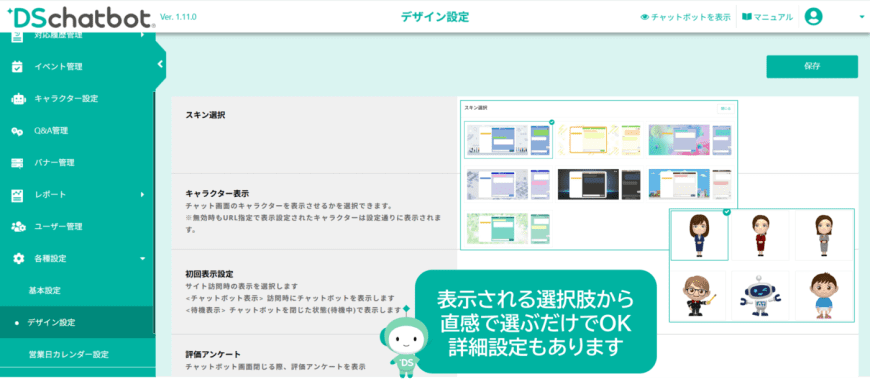Viewport: 870px width, 379px height.
Task: Select the woman in navy suit character
Action: coord(699,235)
